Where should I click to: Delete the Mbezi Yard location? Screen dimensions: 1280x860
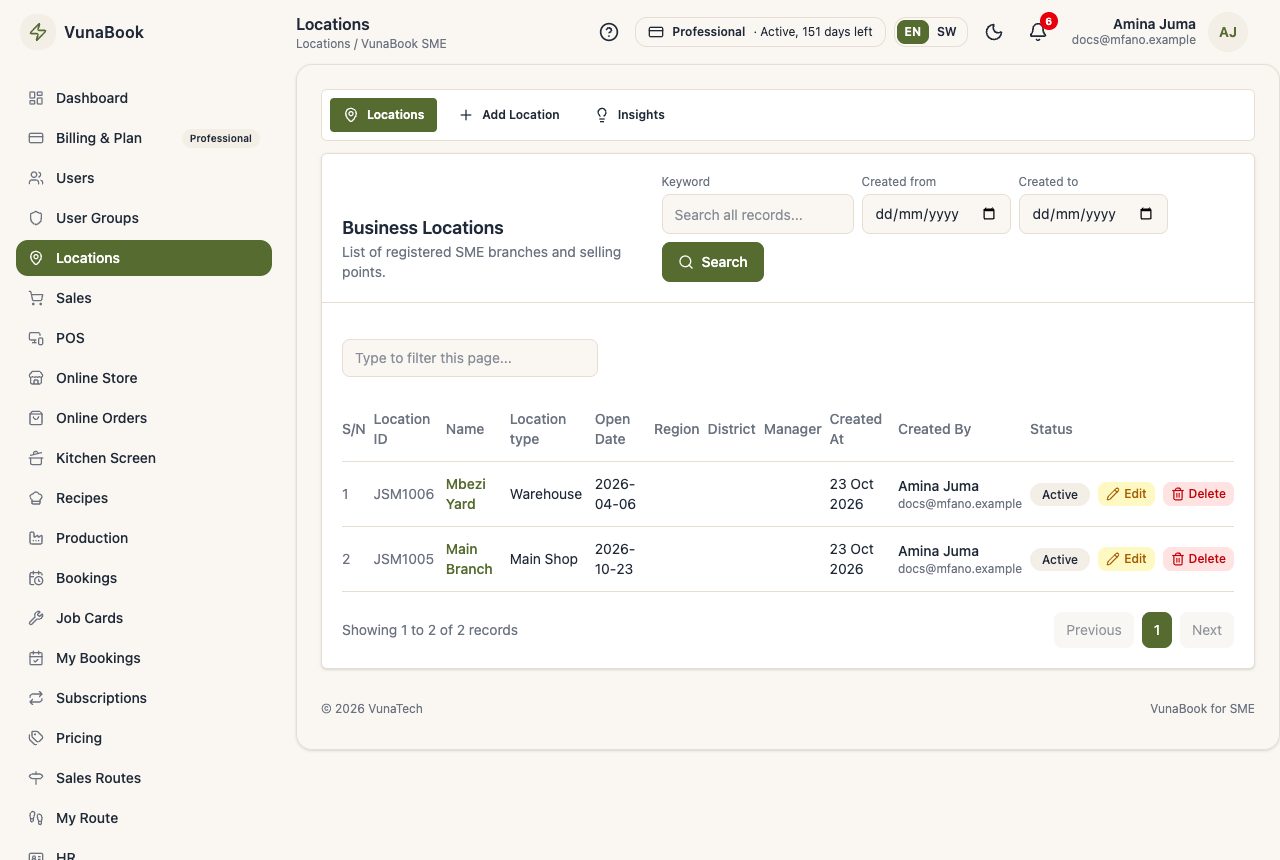point(1198,494)
